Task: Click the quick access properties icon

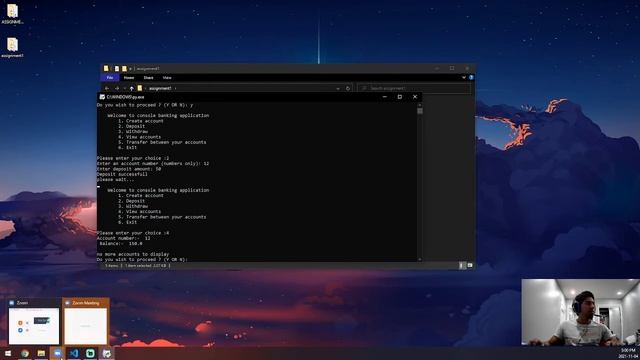Action: pyautogui.click(x=117, y=69)
